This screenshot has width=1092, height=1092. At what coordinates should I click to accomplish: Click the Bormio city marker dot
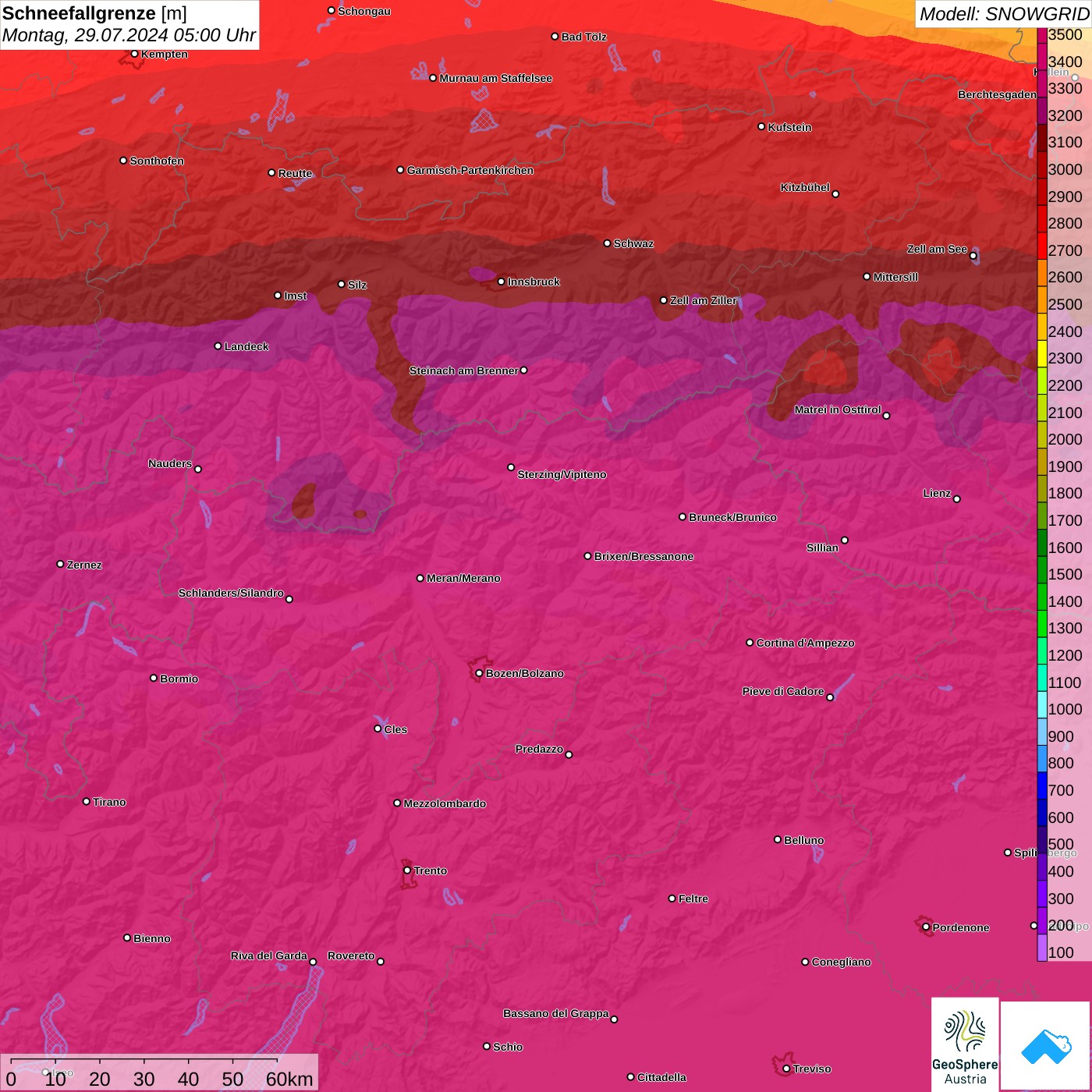click(x=154, y=678)
